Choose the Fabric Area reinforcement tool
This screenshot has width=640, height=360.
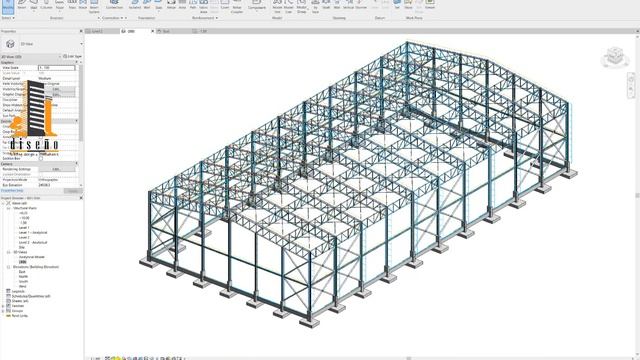[x=203, y=6]
